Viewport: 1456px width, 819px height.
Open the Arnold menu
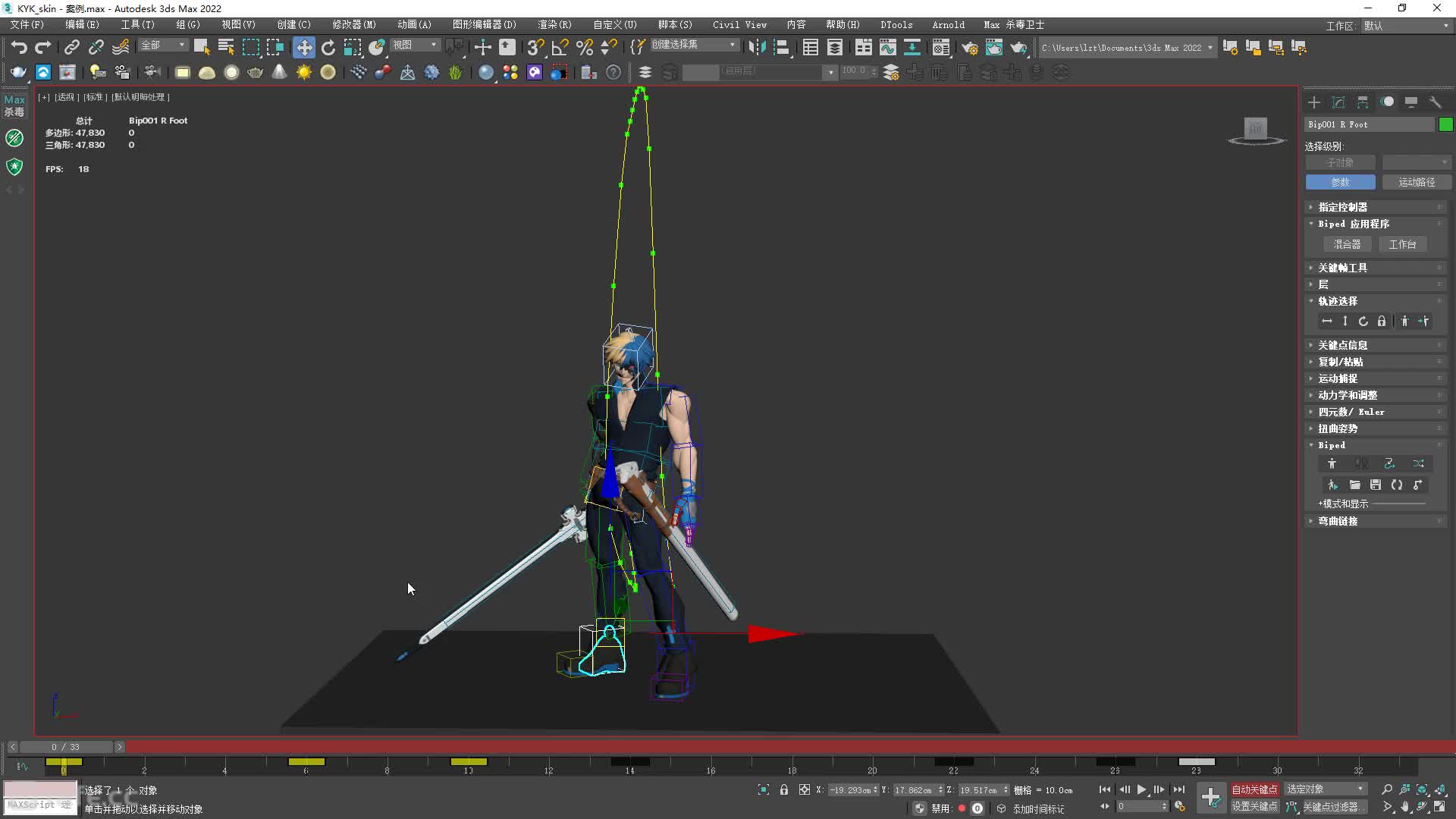coord(948,25)
